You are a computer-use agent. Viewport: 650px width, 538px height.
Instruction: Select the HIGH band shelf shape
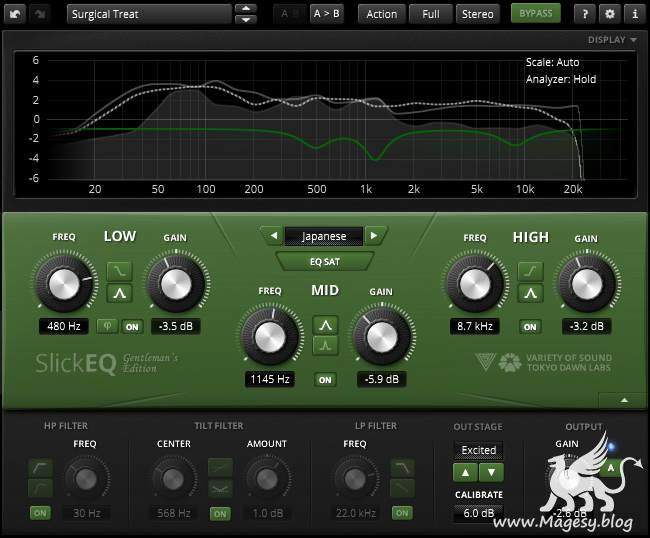tap(530, 271)
